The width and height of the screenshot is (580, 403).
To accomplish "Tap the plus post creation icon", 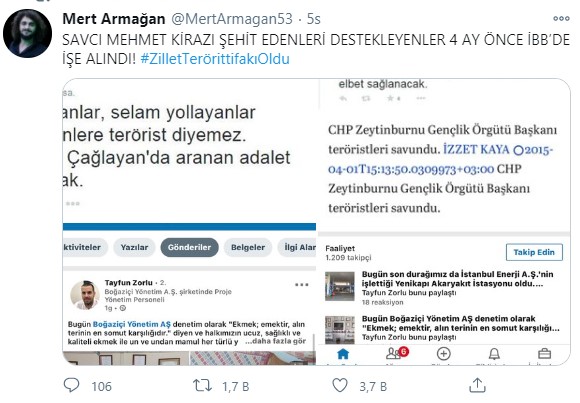I will pos(444,354).
